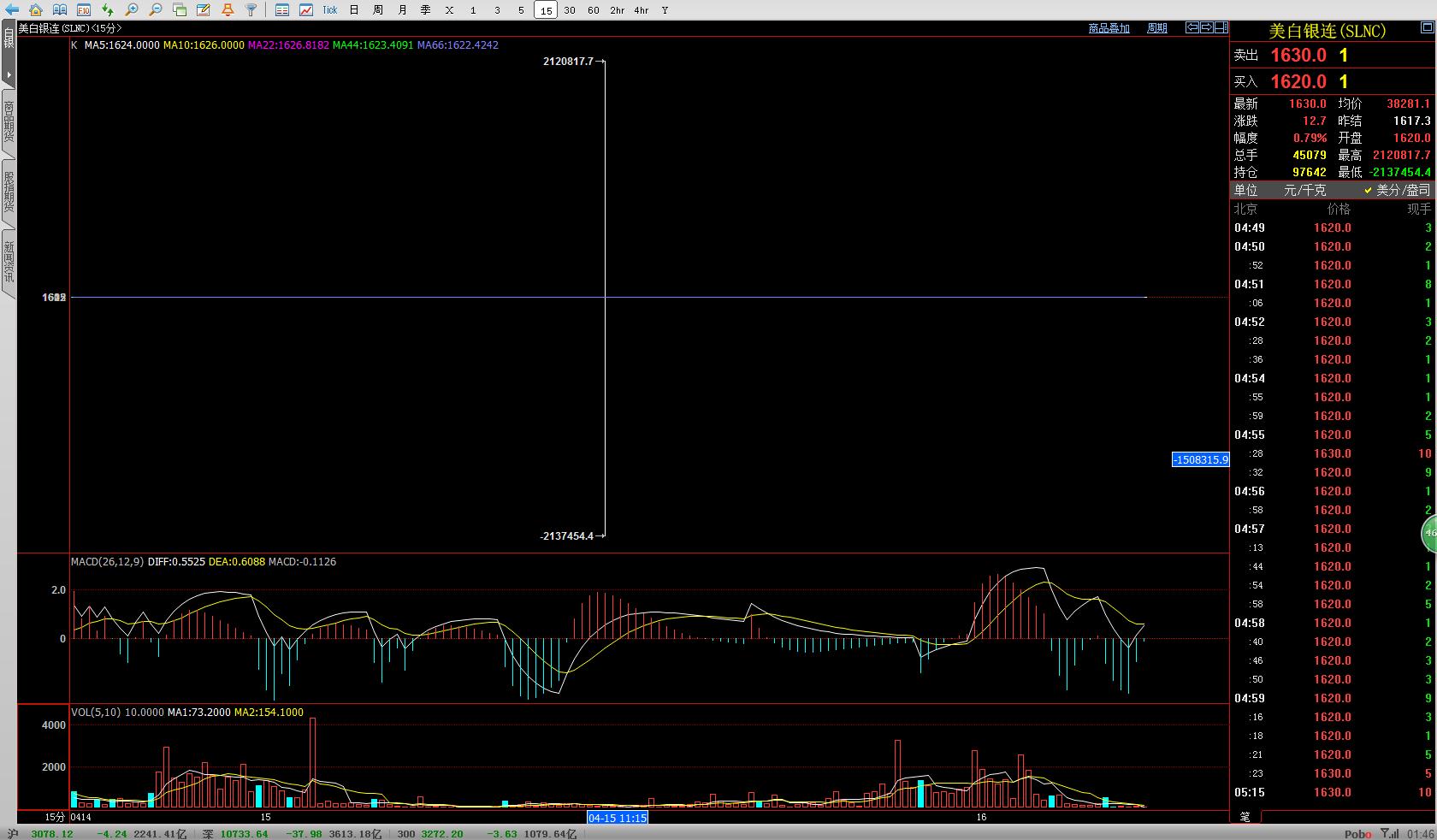Viewport: 1437px width, 840px height.
Task: Click the 商品叠加 link
Action: coord(1109,28)
